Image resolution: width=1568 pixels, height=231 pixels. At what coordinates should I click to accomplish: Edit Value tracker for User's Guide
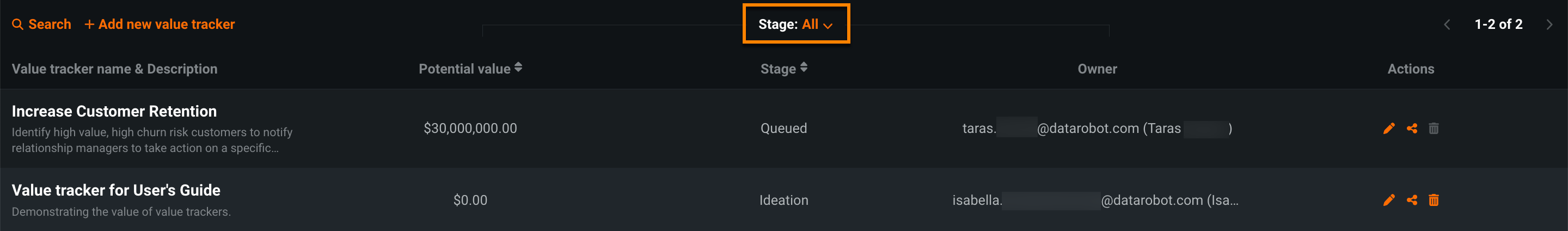coord(1388,200)
